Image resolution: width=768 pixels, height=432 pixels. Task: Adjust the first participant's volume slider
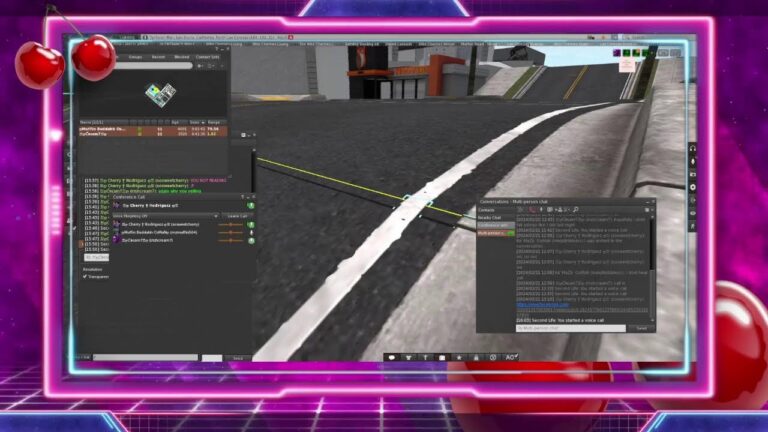[231, 224]
